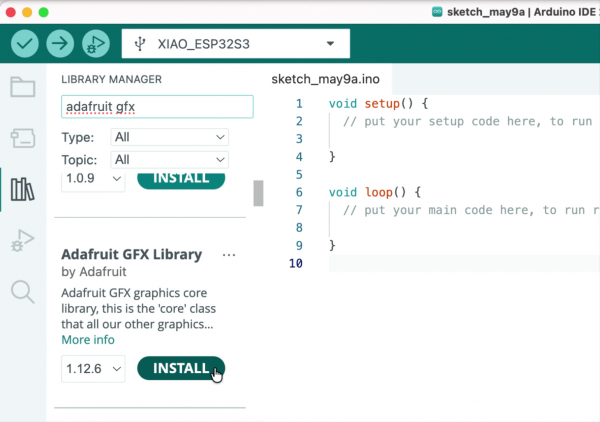Open the Boards Manager sidebar icon
The width and height of the screenshot is (600, 422).
[x=23, y=138]
